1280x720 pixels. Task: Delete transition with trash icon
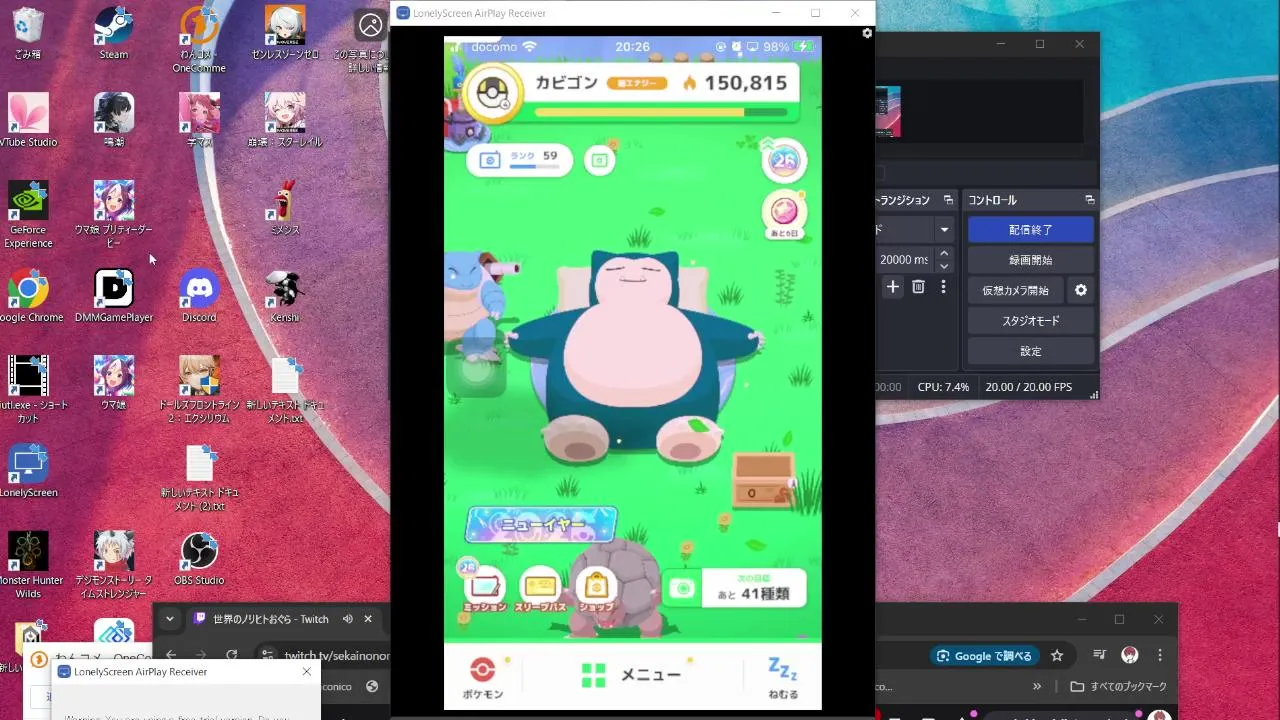tap(918, 287)
